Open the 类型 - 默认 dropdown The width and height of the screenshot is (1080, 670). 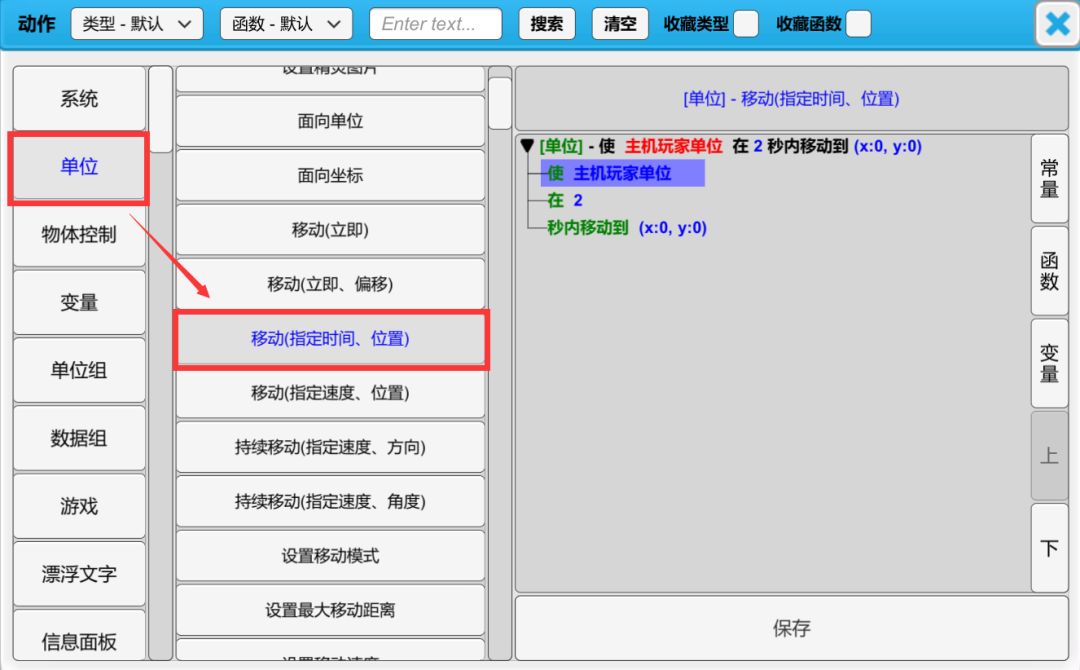click(x=137, y=24)
